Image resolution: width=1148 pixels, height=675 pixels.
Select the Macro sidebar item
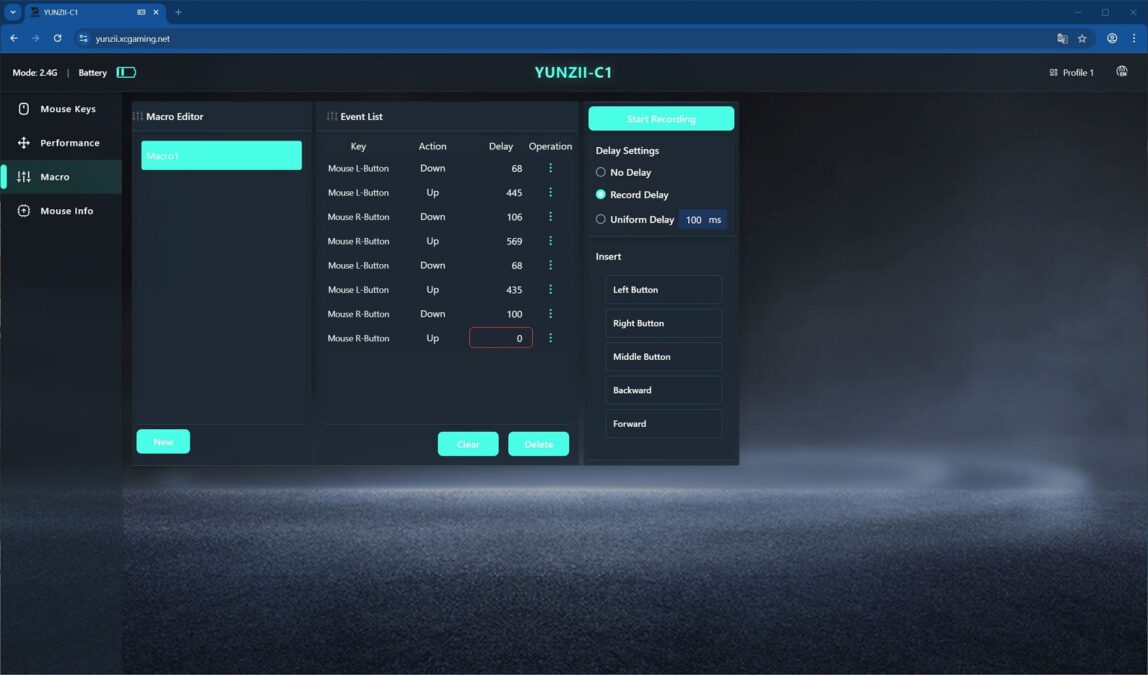(x=61, y=176)
